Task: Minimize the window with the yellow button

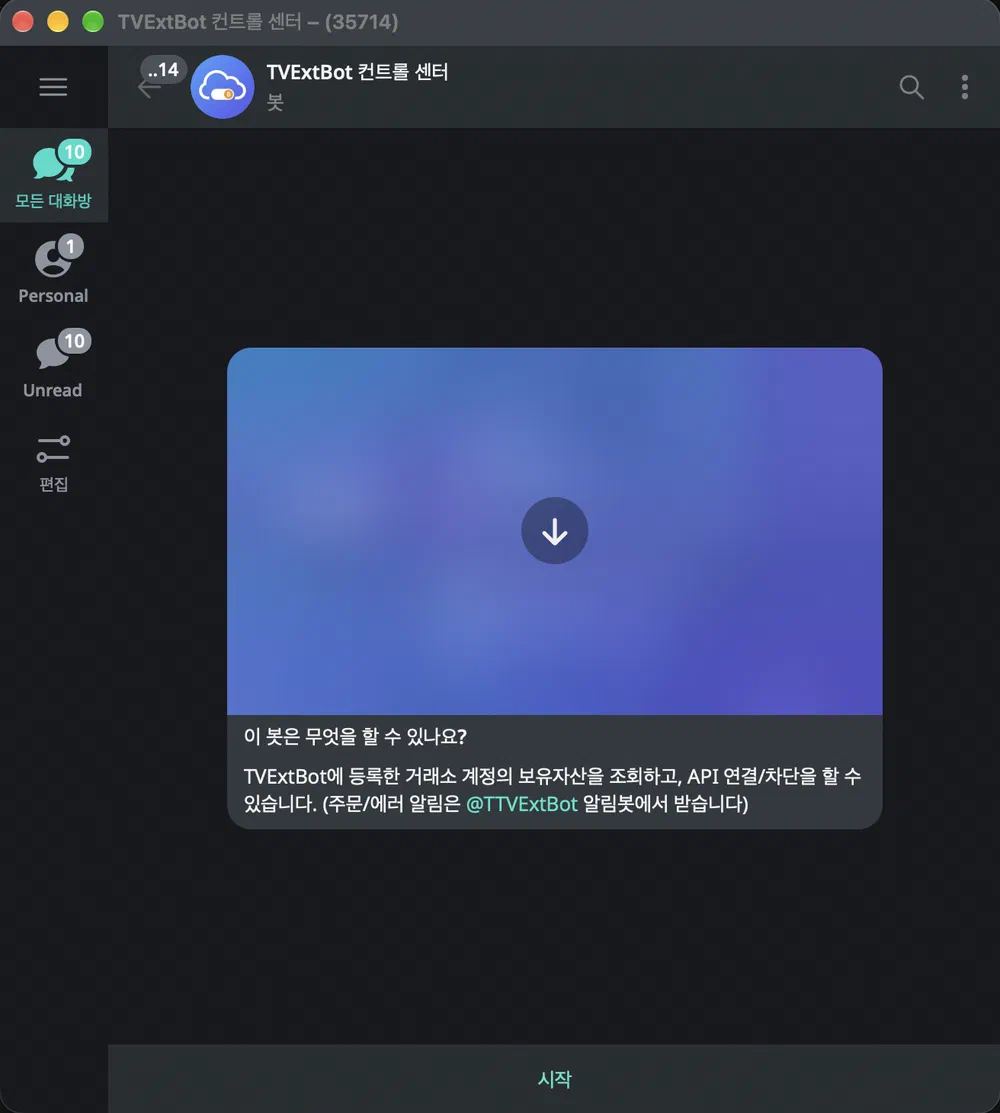Action: (x=58, y=22)
